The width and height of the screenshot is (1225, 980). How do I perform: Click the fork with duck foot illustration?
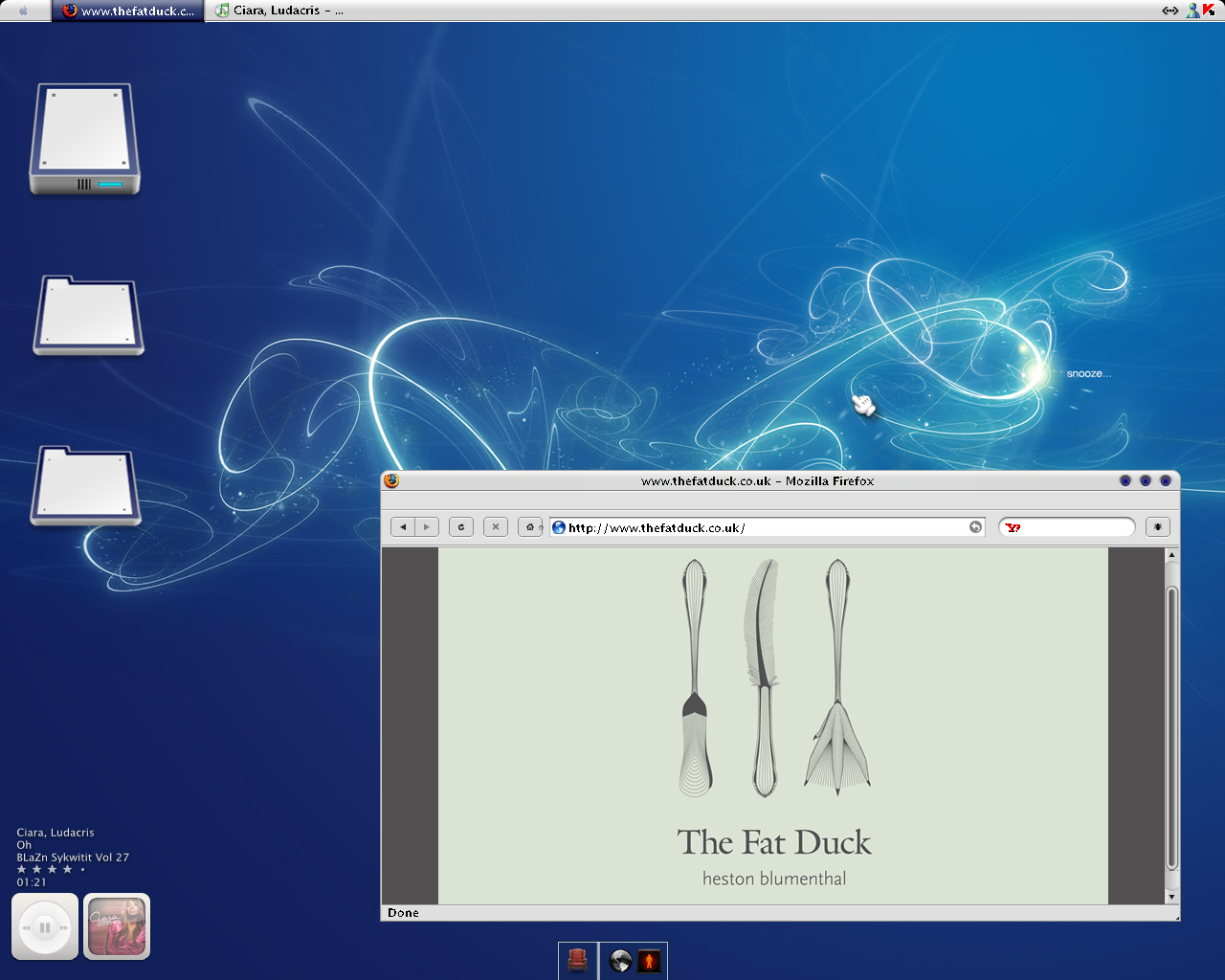837,678
